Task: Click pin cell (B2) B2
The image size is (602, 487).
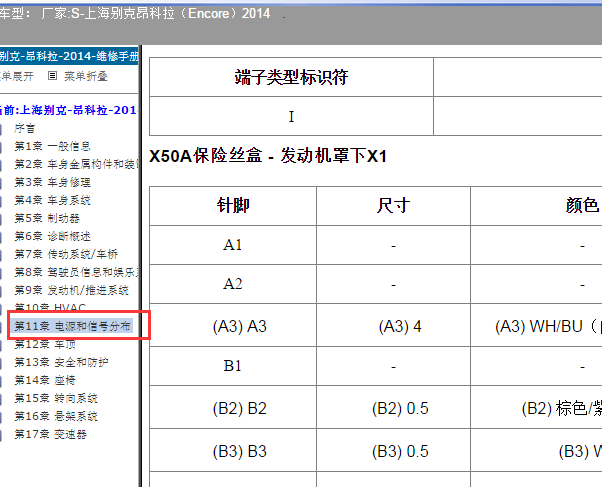Action: [x=233, y=407]
